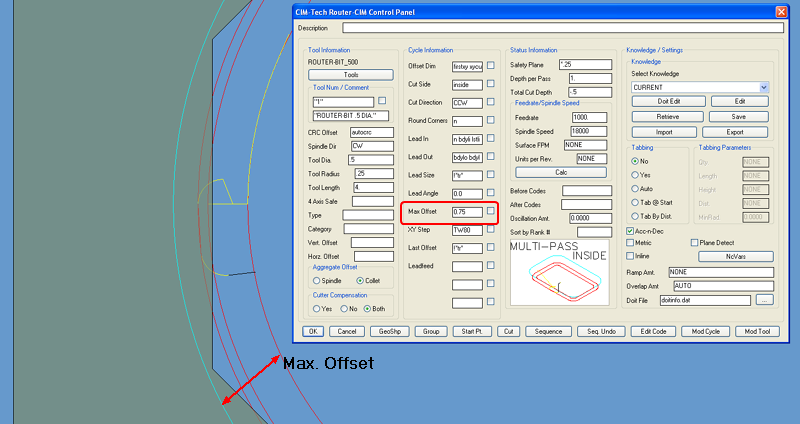Click the Feedrate input field
The width and height of the screenshot is (800, 424).
[589, 117]
